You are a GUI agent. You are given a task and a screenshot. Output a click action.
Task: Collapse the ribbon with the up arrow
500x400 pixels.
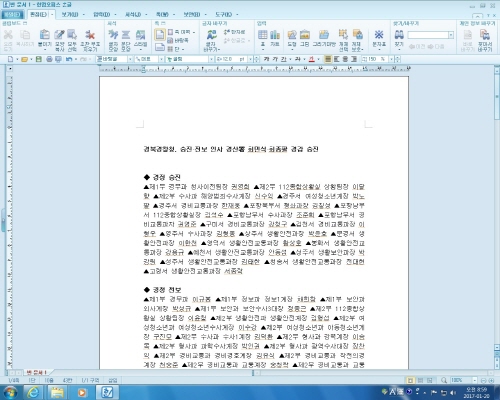pyautogui.click(x=477, y=16)
